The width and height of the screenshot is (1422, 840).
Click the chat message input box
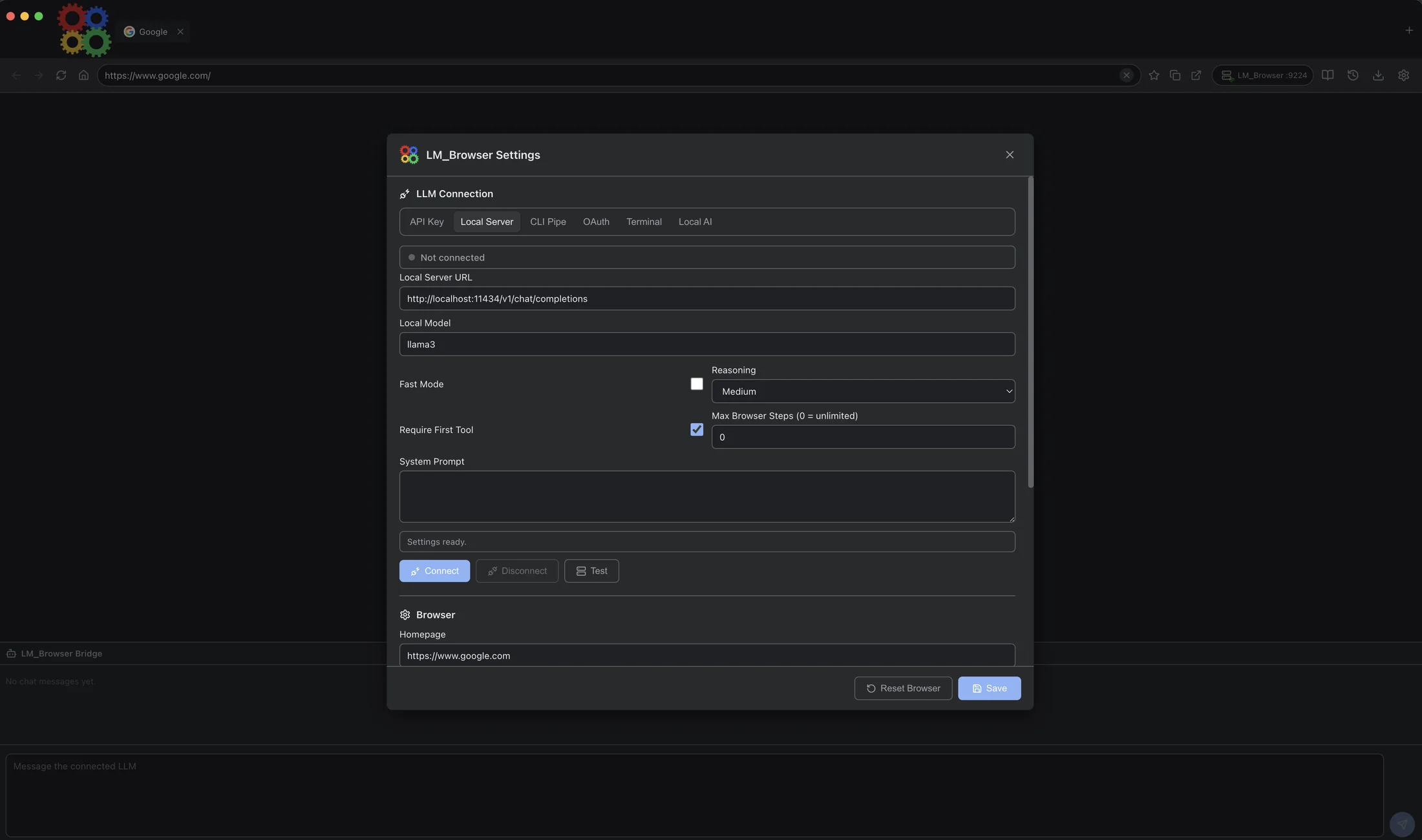695,795
